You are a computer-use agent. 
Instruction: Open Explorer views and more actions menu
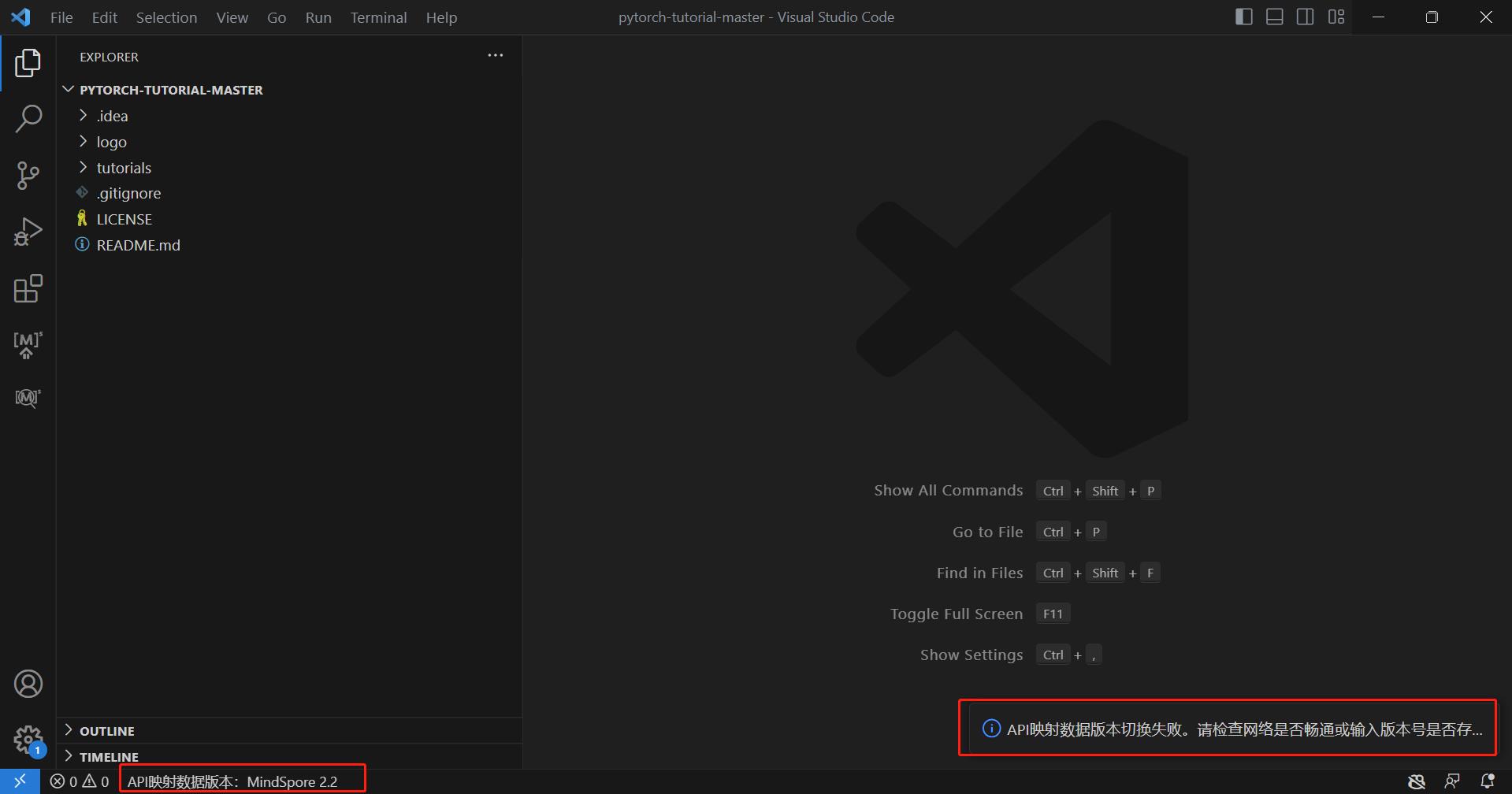tap(496, 56)
